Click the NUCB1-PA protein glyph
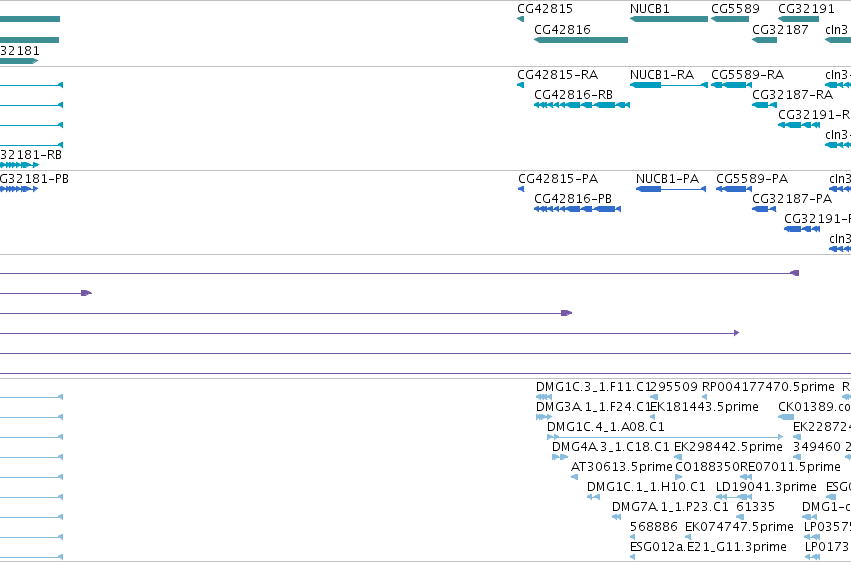The width and height of the screenshot is (851, 562). click(x=671, y=189)
